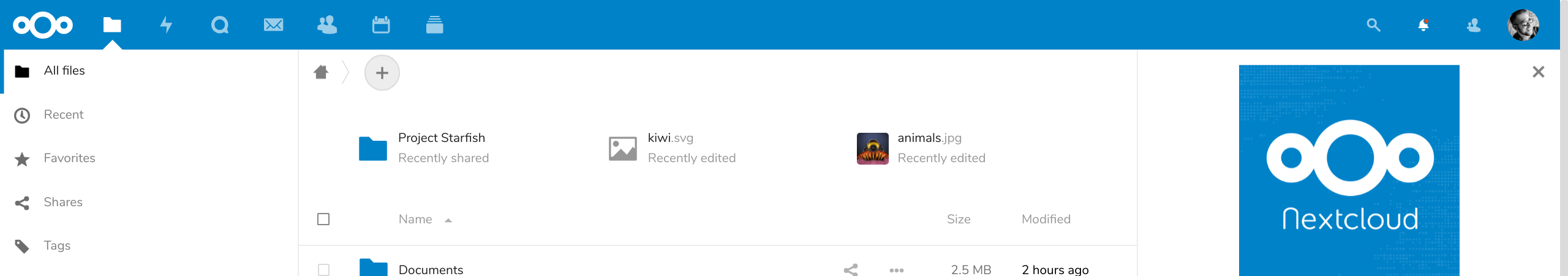This screenshot has height=276, width=1568.
Task: Sort files by Name column arrow
Action: [448, 220]
